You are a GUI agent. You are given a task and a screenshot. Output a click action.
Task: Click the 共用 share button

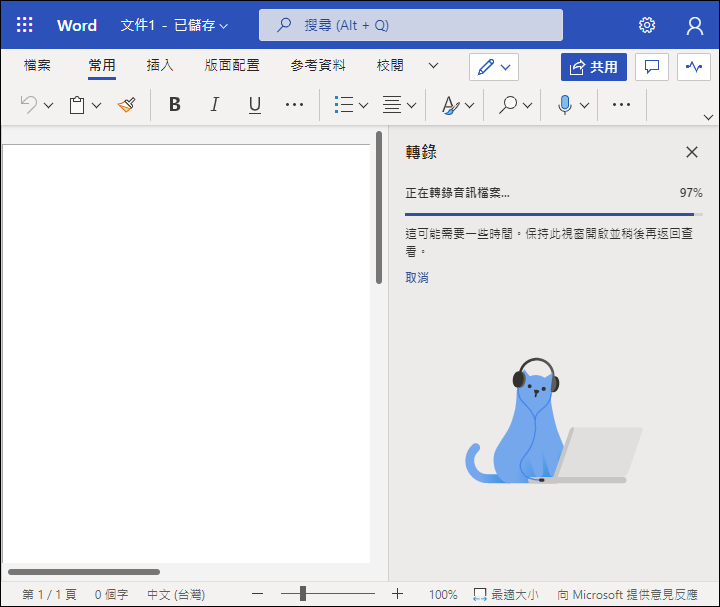click(594, 67)
